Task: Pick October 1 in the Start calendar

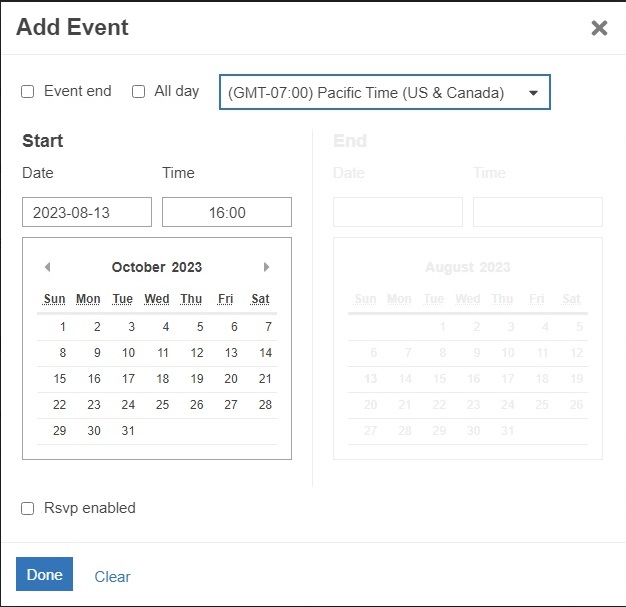Action: (62, 326)
